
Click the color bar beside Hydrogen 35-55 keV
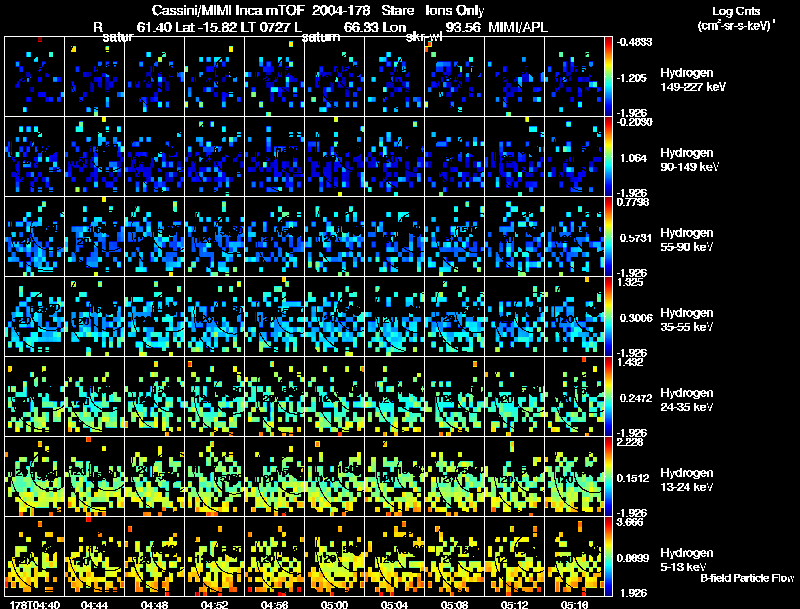[x=608, y=317]
